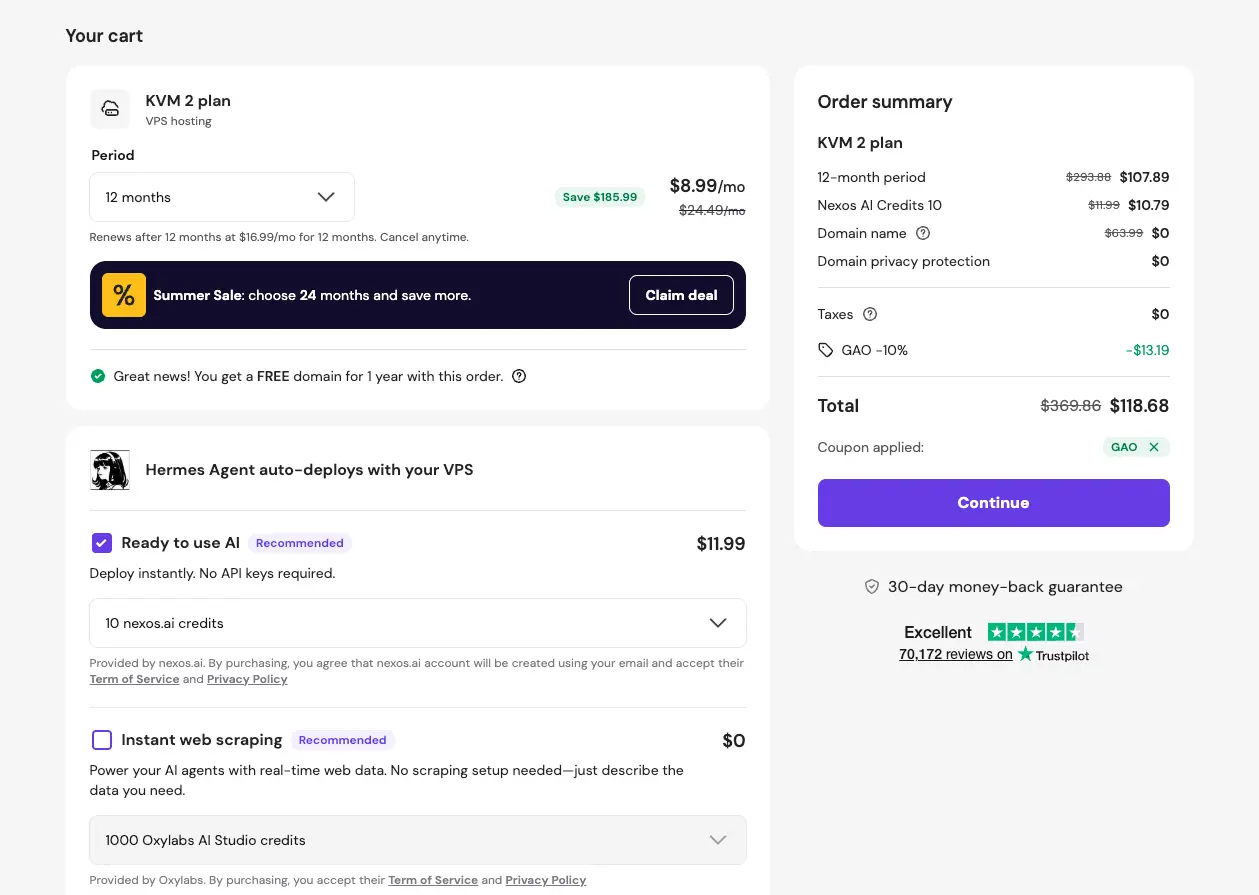
Task: Open the 1000 Oxylabs AI Studio credits dropdown
Action: [418, 840]
